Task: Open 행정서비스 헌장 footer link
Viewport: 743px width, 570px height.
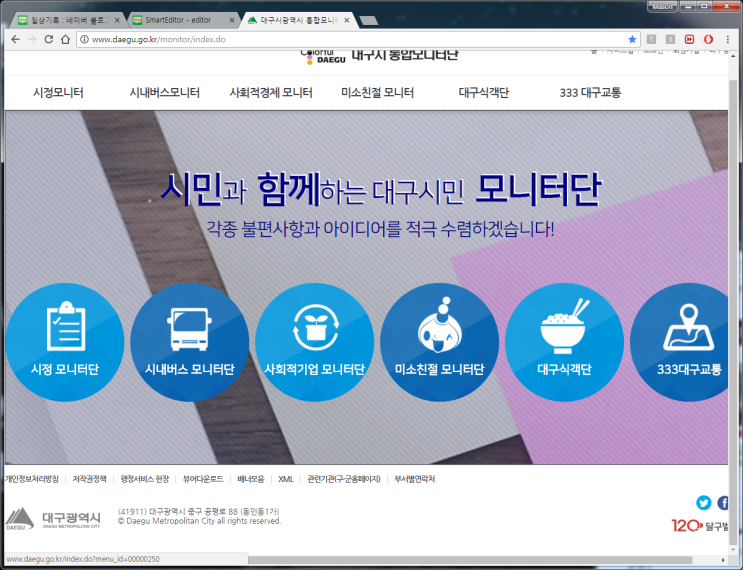Action: click(x=145, y=479)
